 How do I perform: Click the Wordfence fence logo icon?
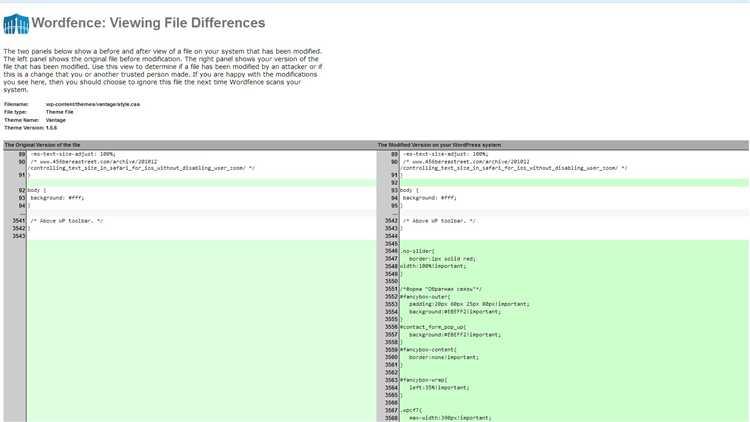coord(16,23)
